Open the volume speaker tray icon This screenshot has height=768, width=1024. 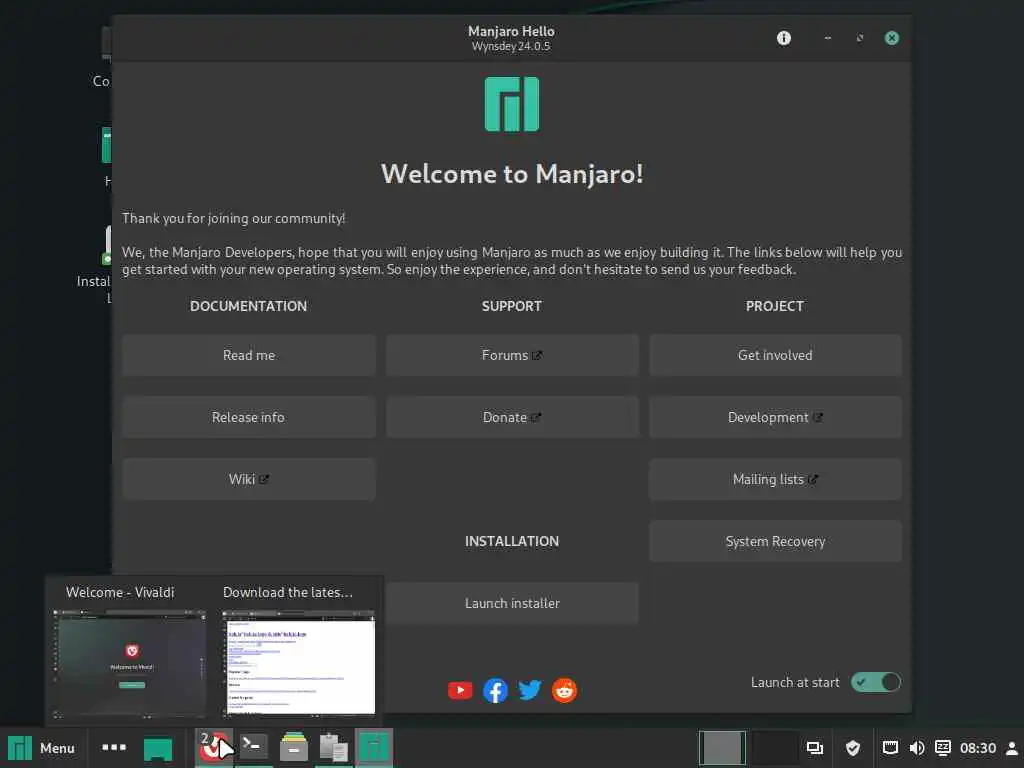click(917, 748)
